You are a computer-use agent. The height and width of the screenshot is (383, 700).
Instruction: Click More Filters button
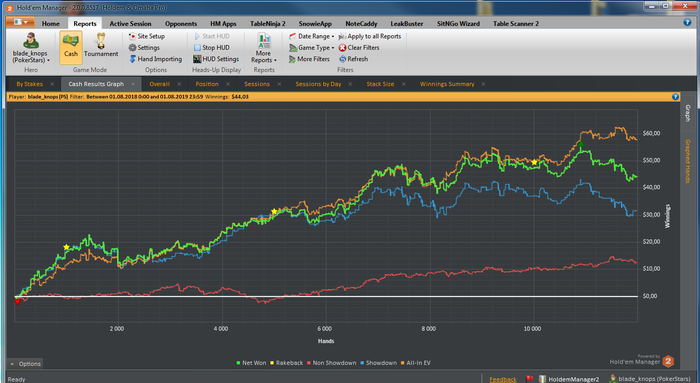click(x=309, y=59)
